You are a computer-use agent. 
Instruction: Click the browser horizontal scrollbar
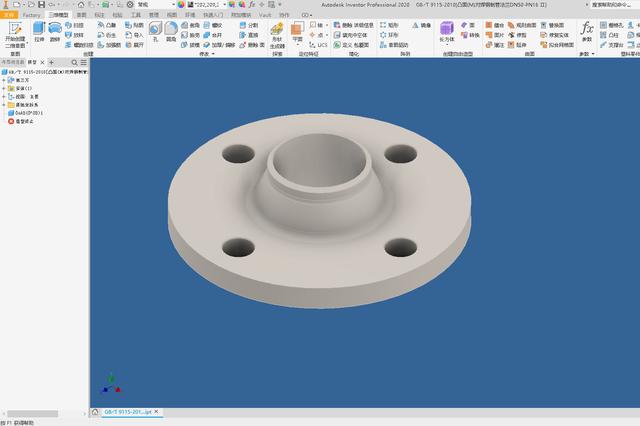coord(33,414)
